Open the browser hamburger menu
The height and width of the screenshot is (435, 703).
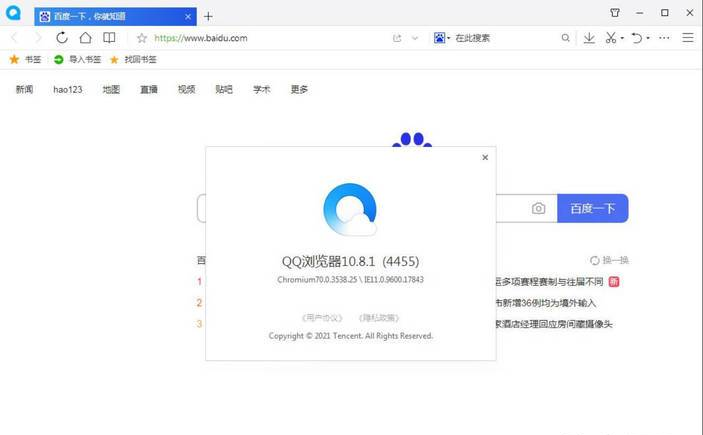click(688, 38)
